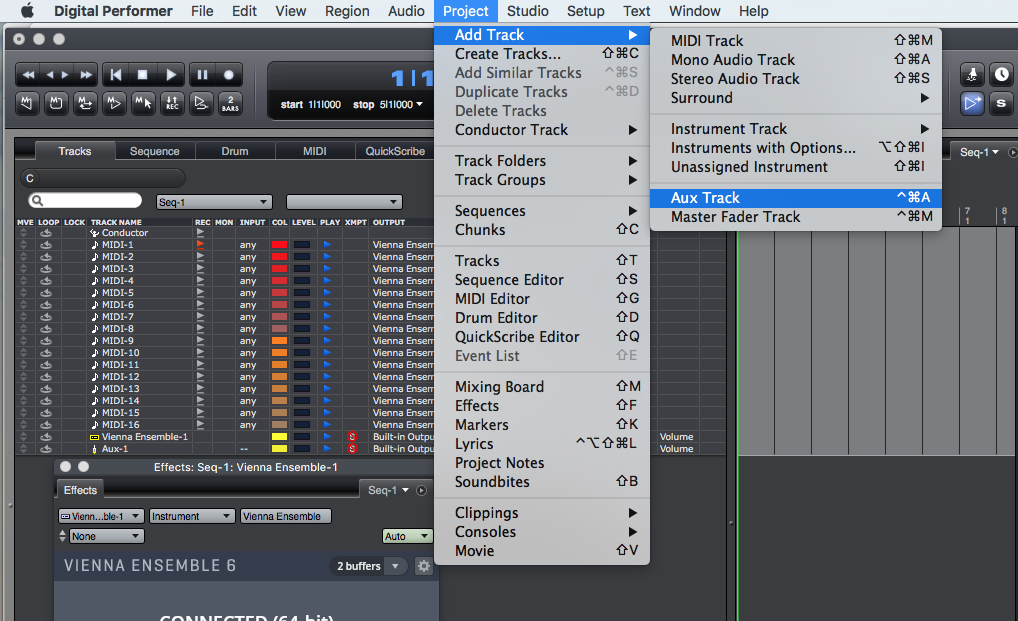Open the Seq-1 dropdown in Effects window tab bar

click(x=388, y=491)
